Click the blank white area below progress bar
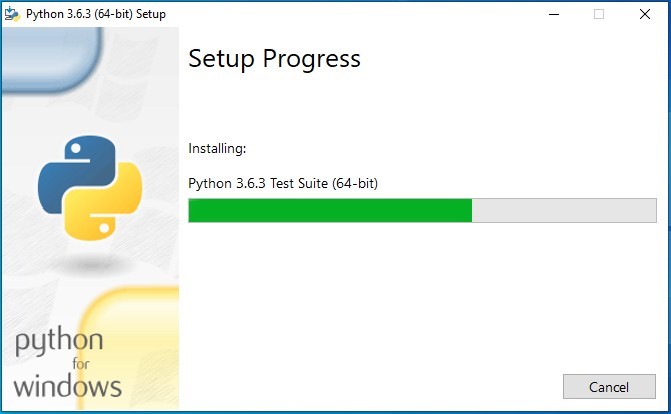This screenshot has width=671, height=414. [x=420, y=300]
